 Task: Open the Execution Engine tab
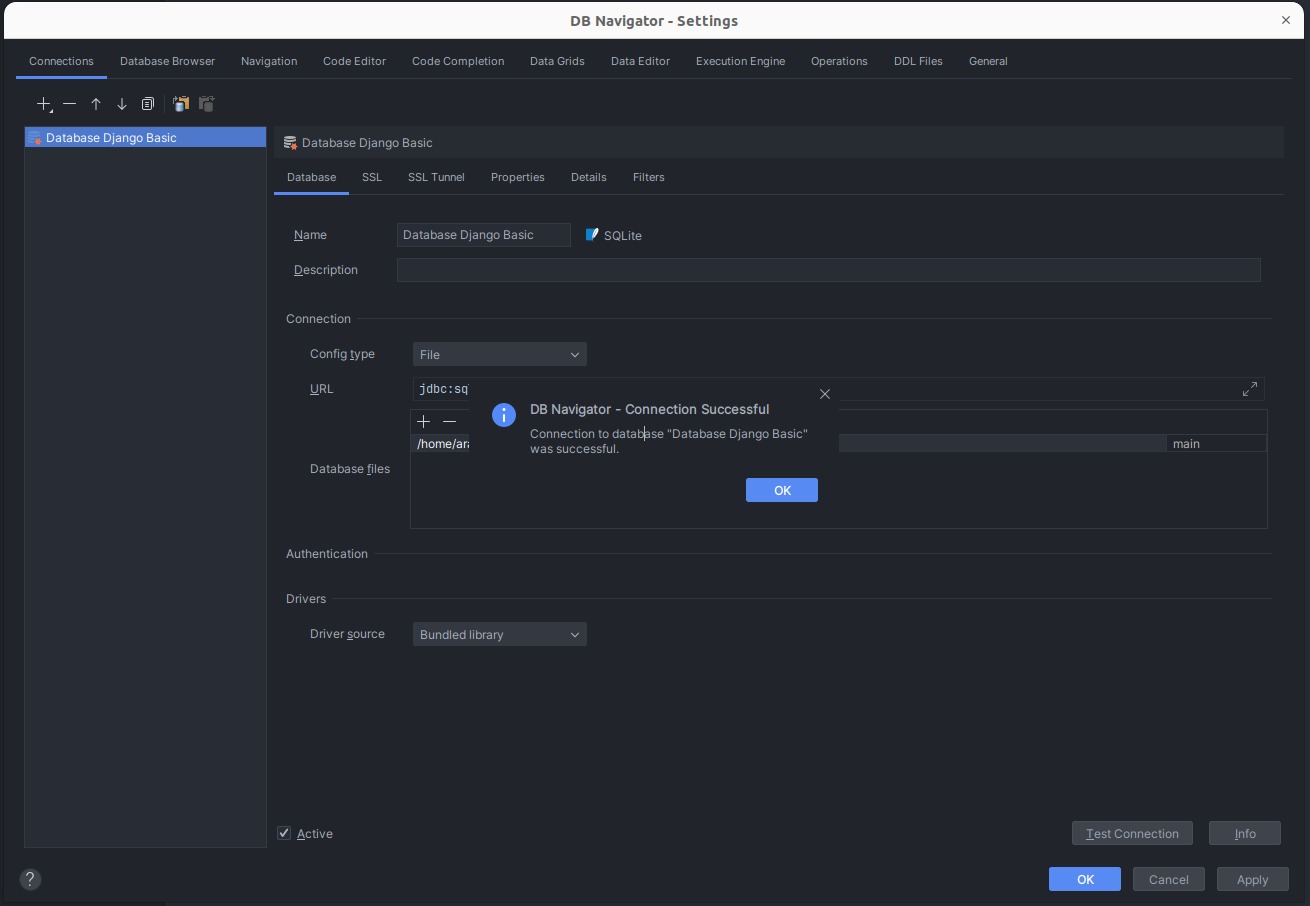click(740, 61)
